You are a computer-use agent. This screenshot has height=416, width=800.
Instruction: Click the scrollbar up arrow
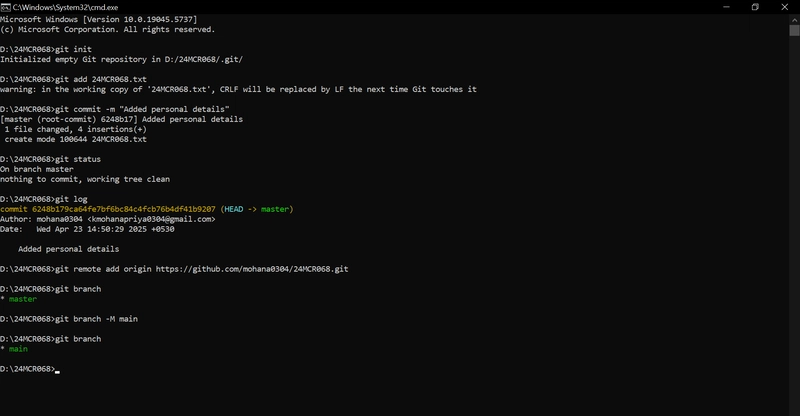coord(794,19)
